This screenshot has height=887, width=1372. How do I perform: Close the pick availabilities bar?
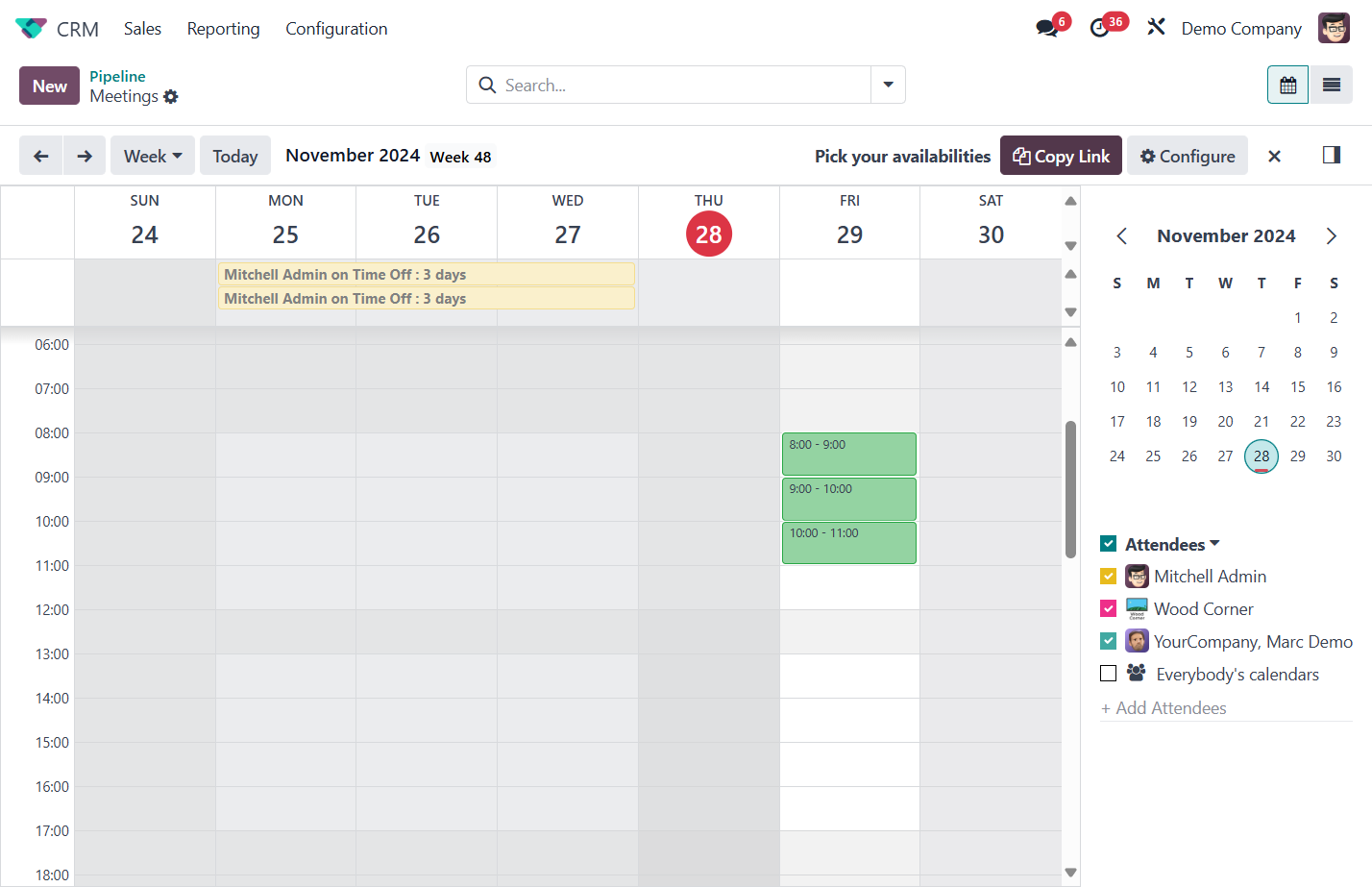(1274, 157)
